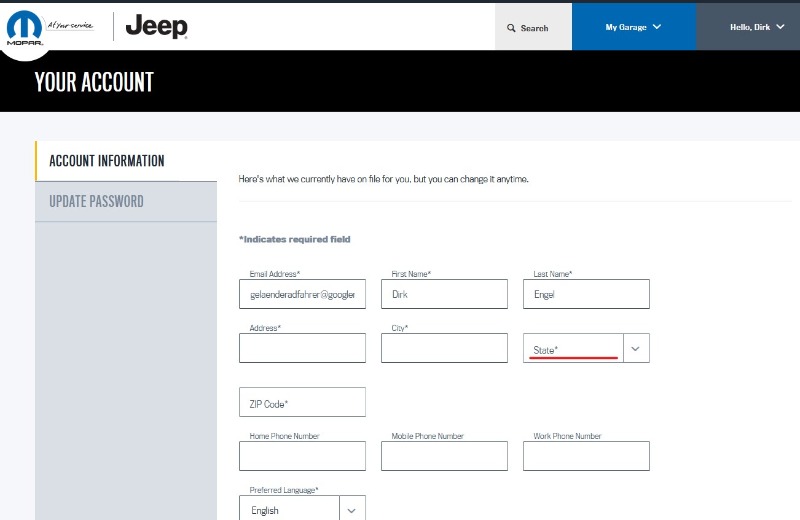Click the Mobile Phone Number field
The height and width of the screenshot is (520, 800).
coord(444,456)
